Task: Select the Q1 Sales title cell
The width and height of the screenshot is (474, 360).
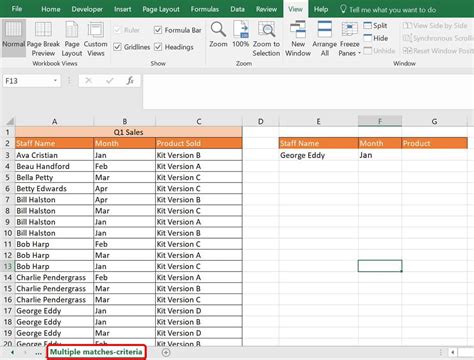Action: pyautogui.click(x=129, y=132)
